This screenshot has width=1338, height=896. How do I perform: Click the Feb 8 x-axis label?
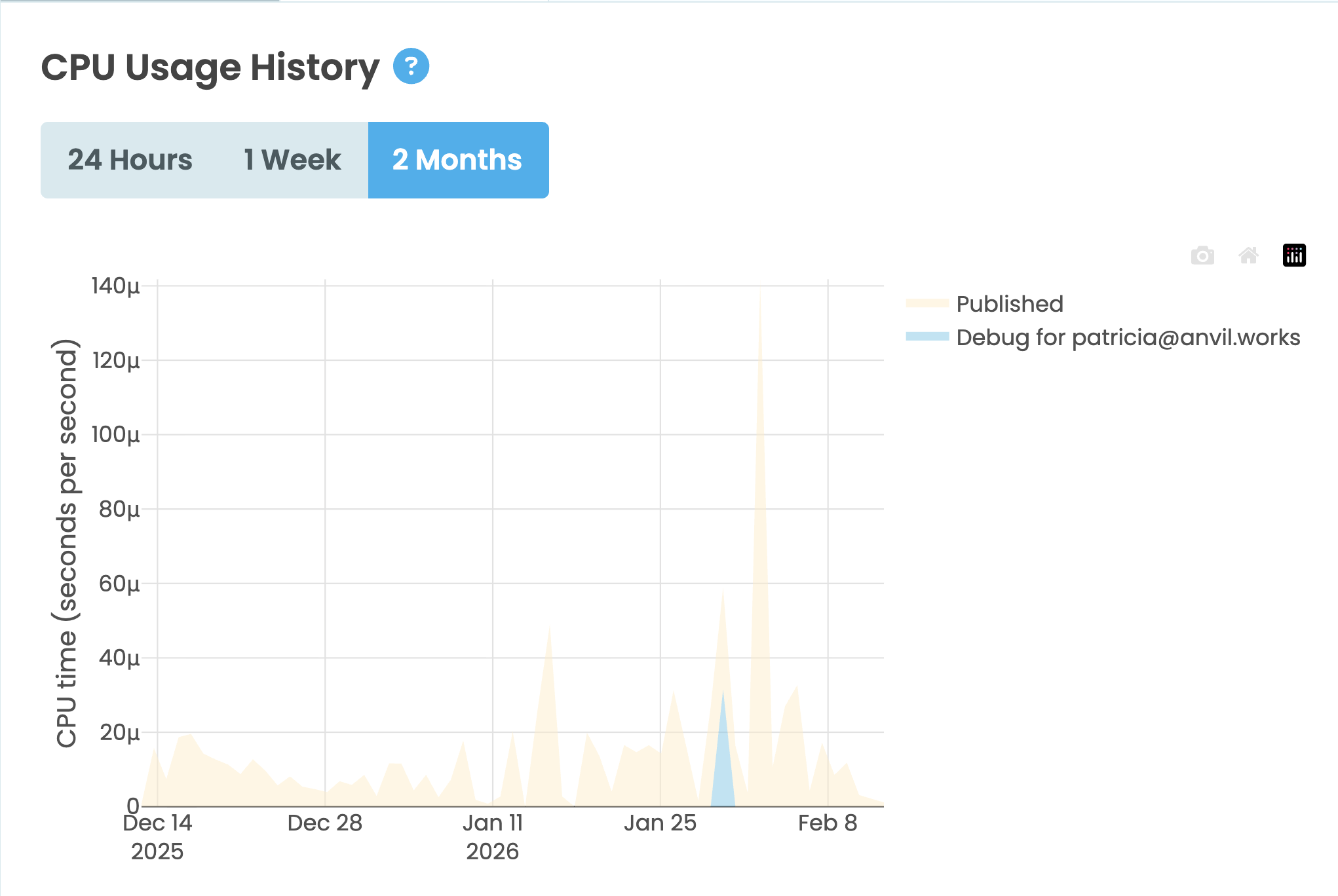(828, 823)
